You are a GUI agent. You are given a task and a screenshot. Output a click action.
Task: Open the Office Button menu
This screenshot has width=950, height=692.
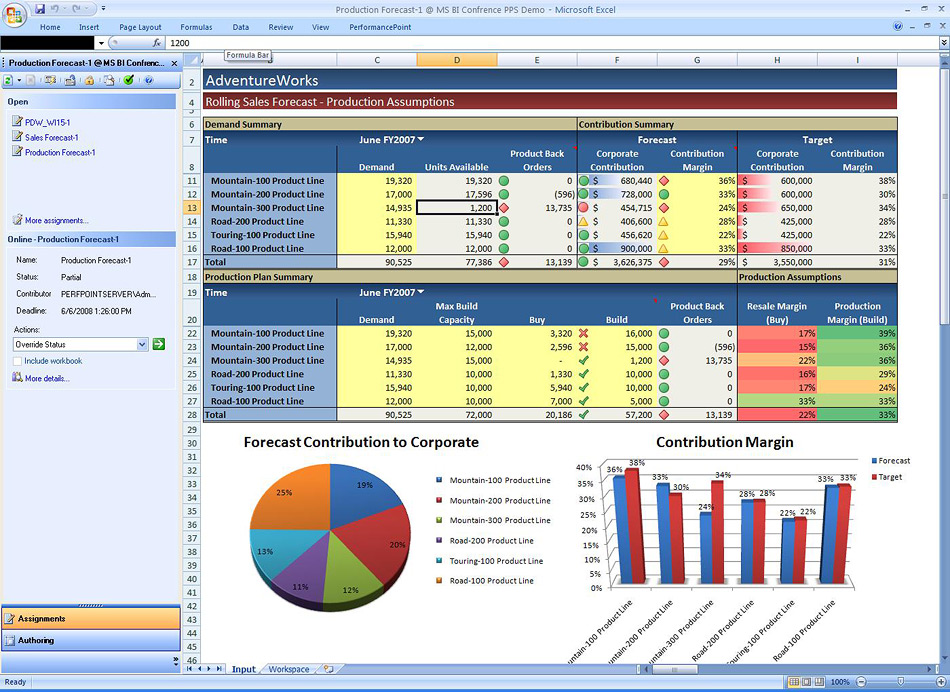tap(14, 15)
